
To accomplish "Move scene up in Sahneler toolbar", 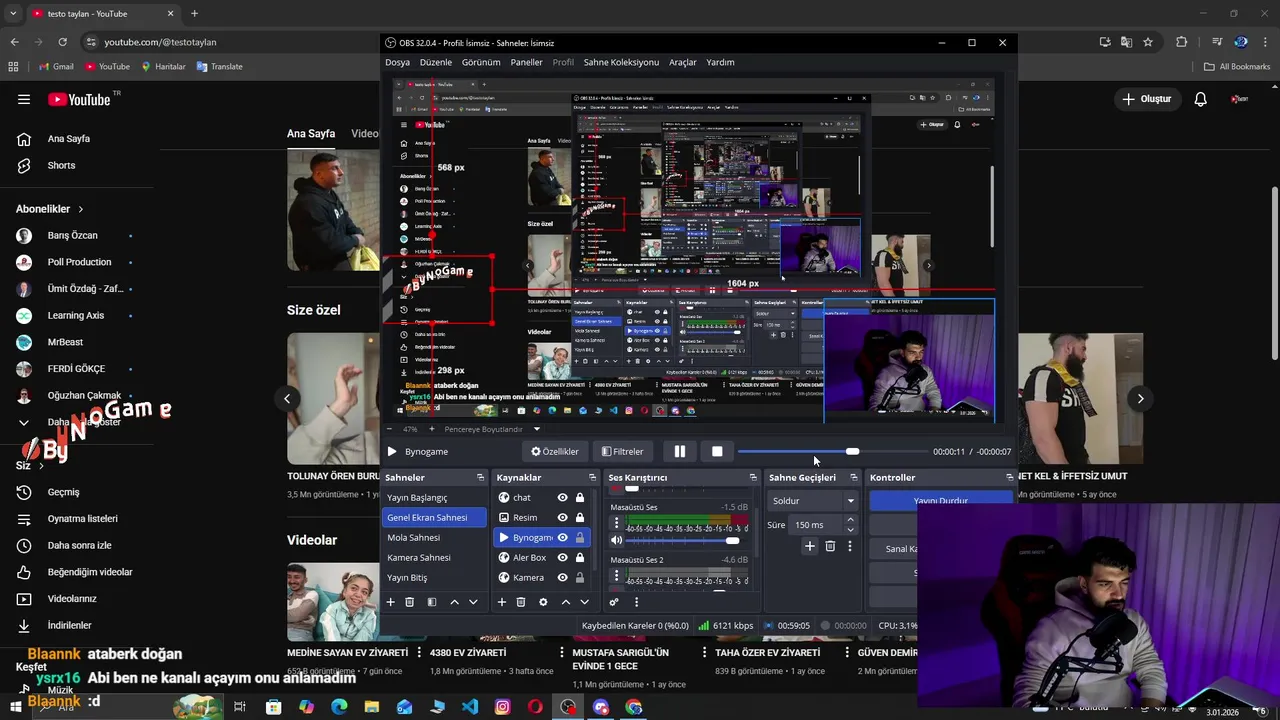I will coord(454,602).
